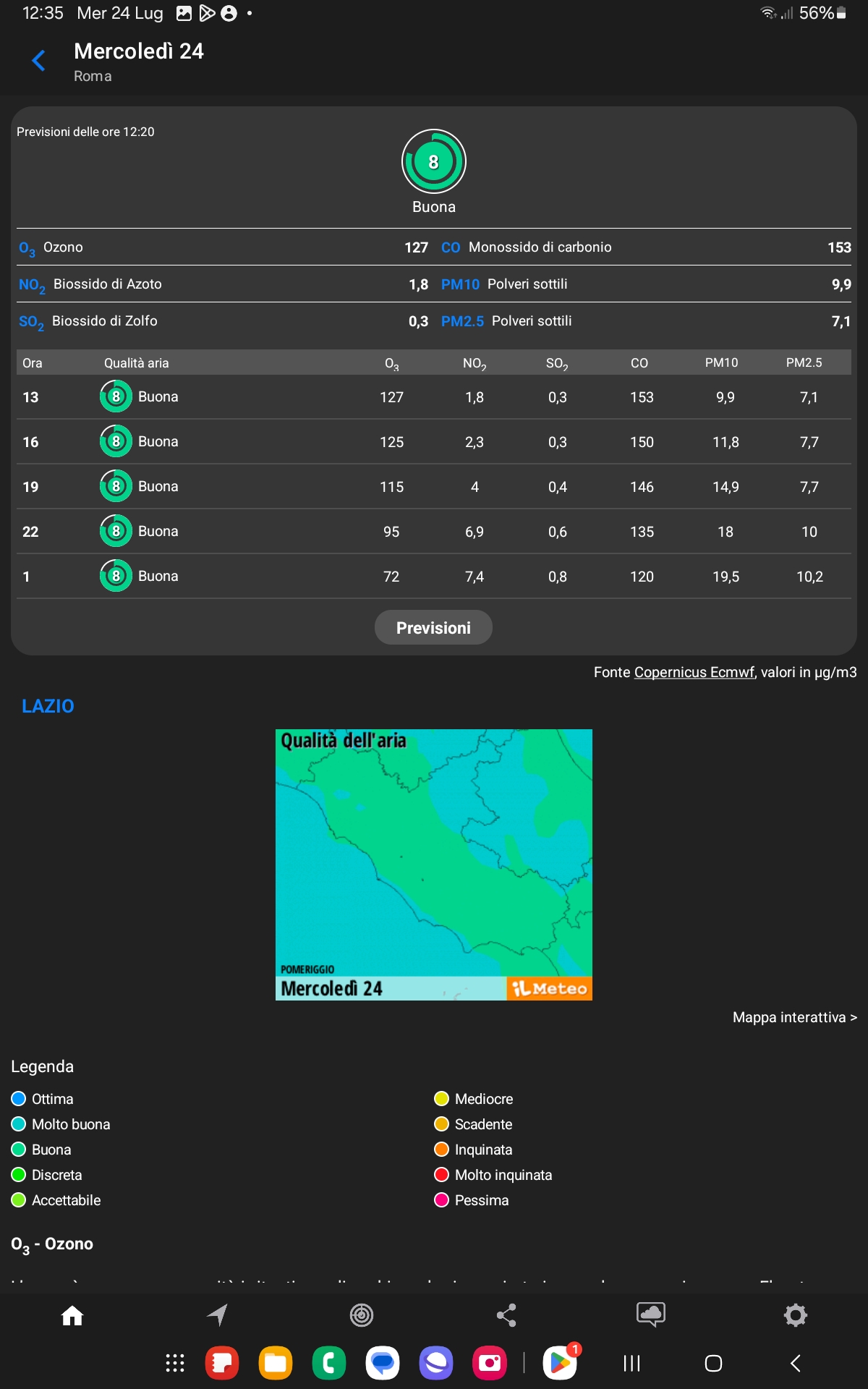Open the radar target icon
The height and width of the screenshot is (1389, 868).
pyautogui.click(x=362, y=1315)
